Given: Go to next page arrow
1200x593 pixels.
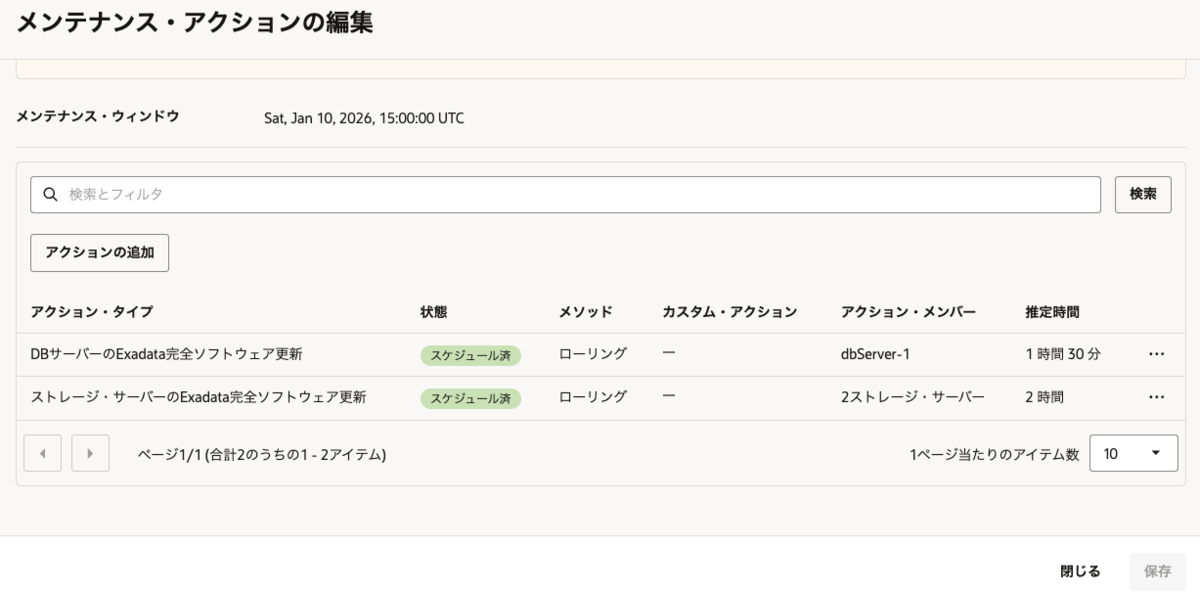Looking at the screenshot, I should [x=90, y=453].
